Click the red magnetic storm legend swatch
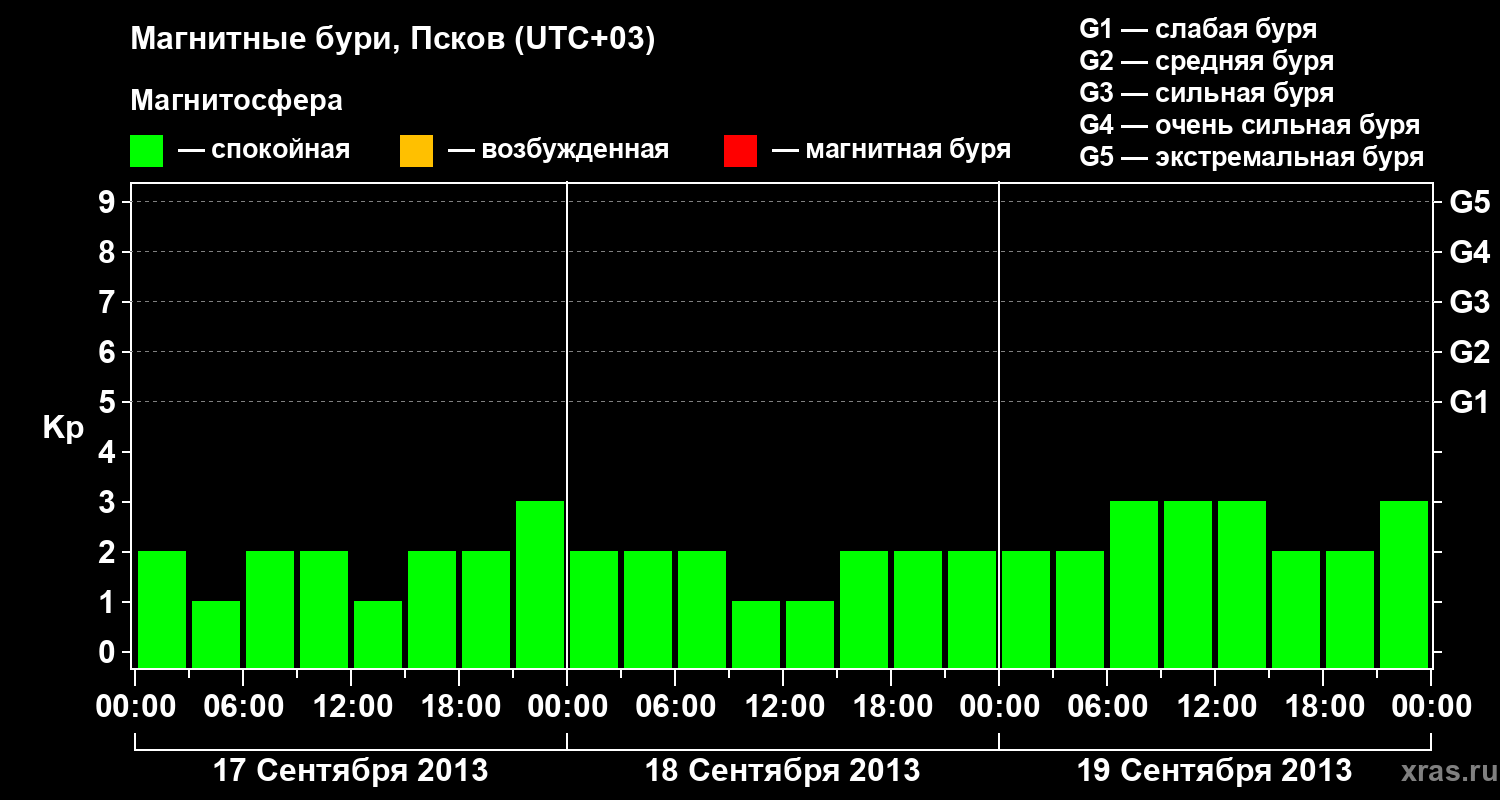Screen dimensions: 1500x800 click(x=740, y=151)
